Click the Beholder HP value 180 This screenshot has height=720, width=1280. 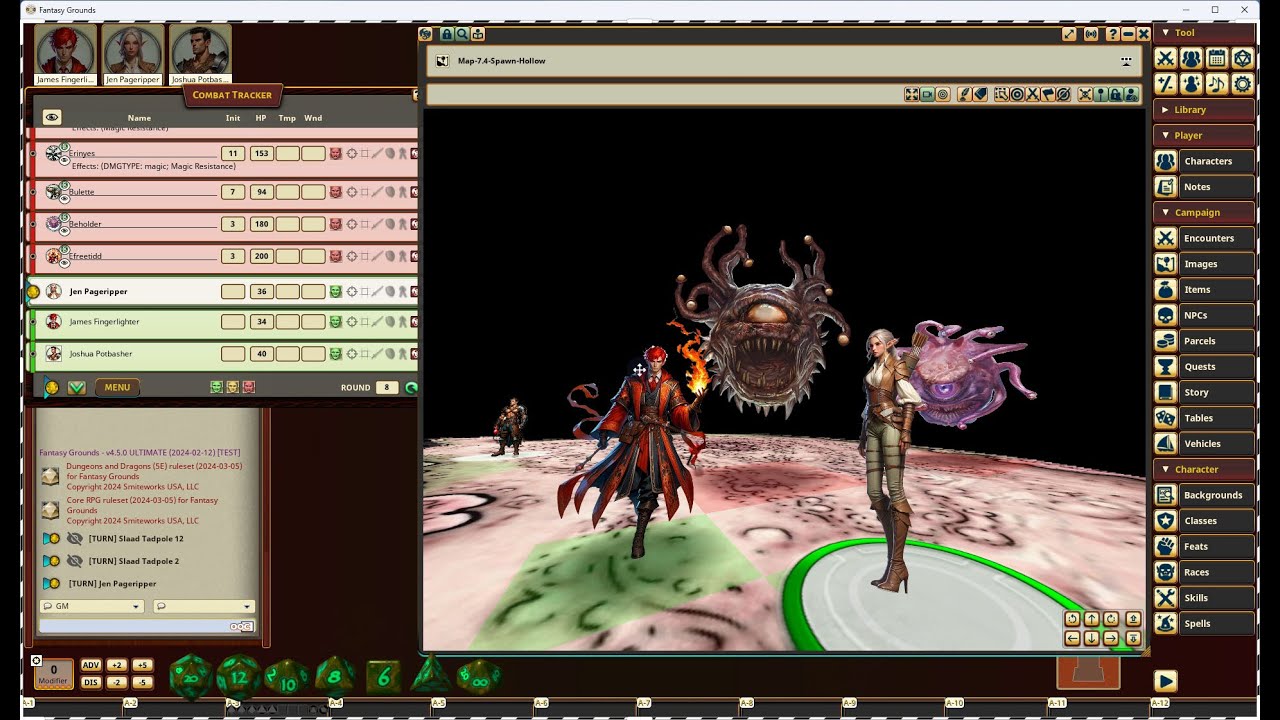coord(261,224)
